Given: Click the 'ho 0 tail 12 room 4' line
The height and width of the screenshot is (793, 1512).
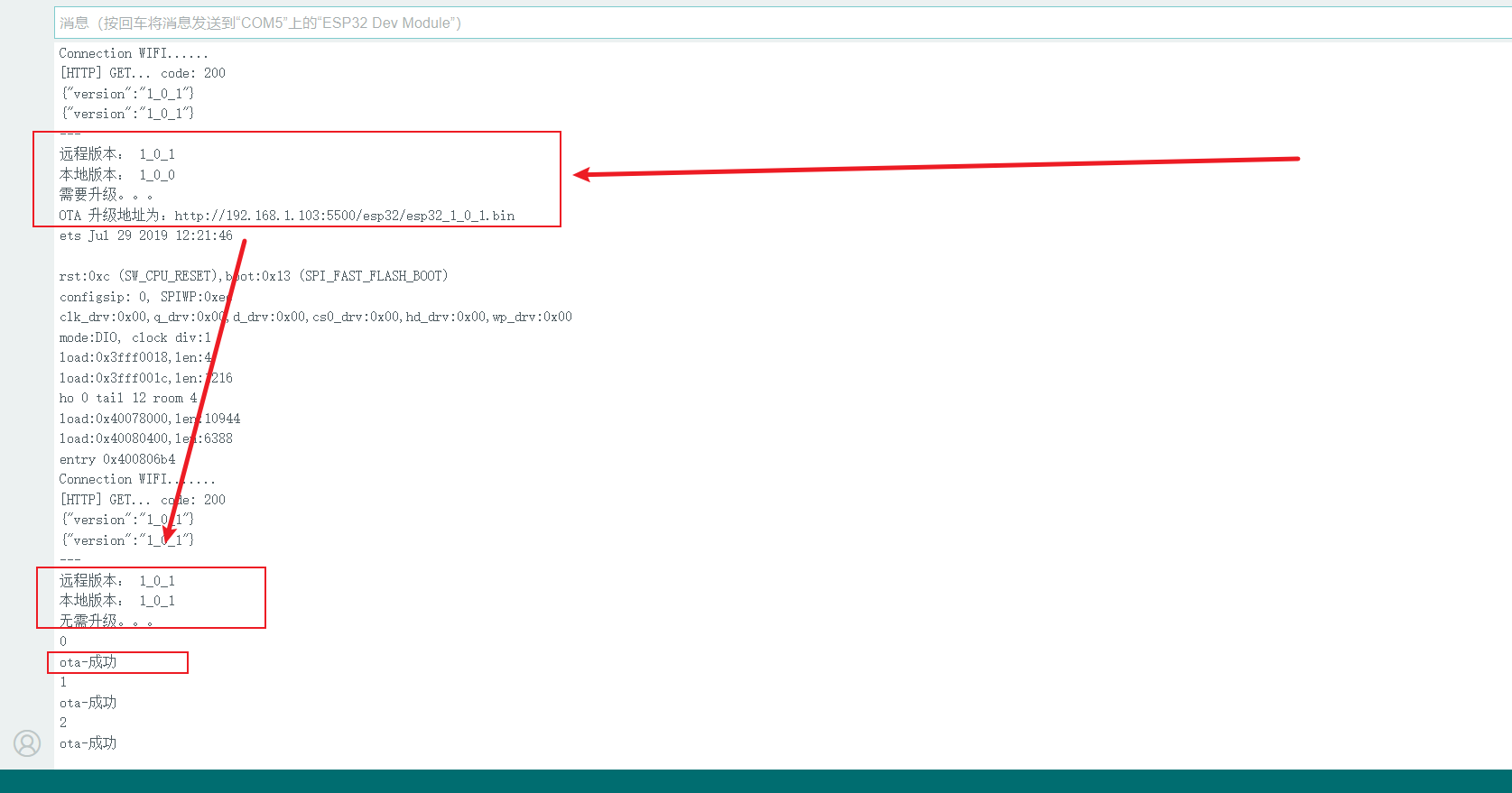Looking at the screenshot, I should pyautogui.click(x=128, y=398).
